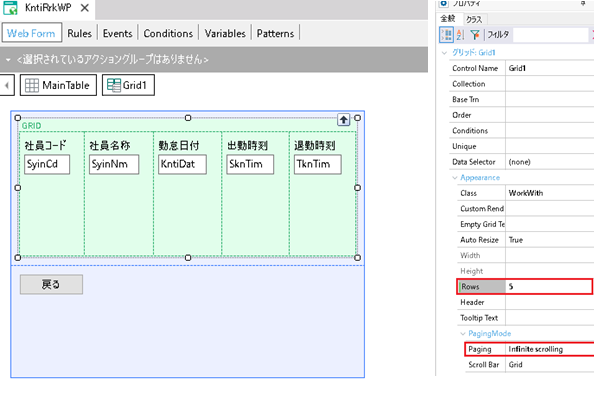Click the 社員コード column header
594x398 pixels.
pyautogui.click(x=45, y=145)
